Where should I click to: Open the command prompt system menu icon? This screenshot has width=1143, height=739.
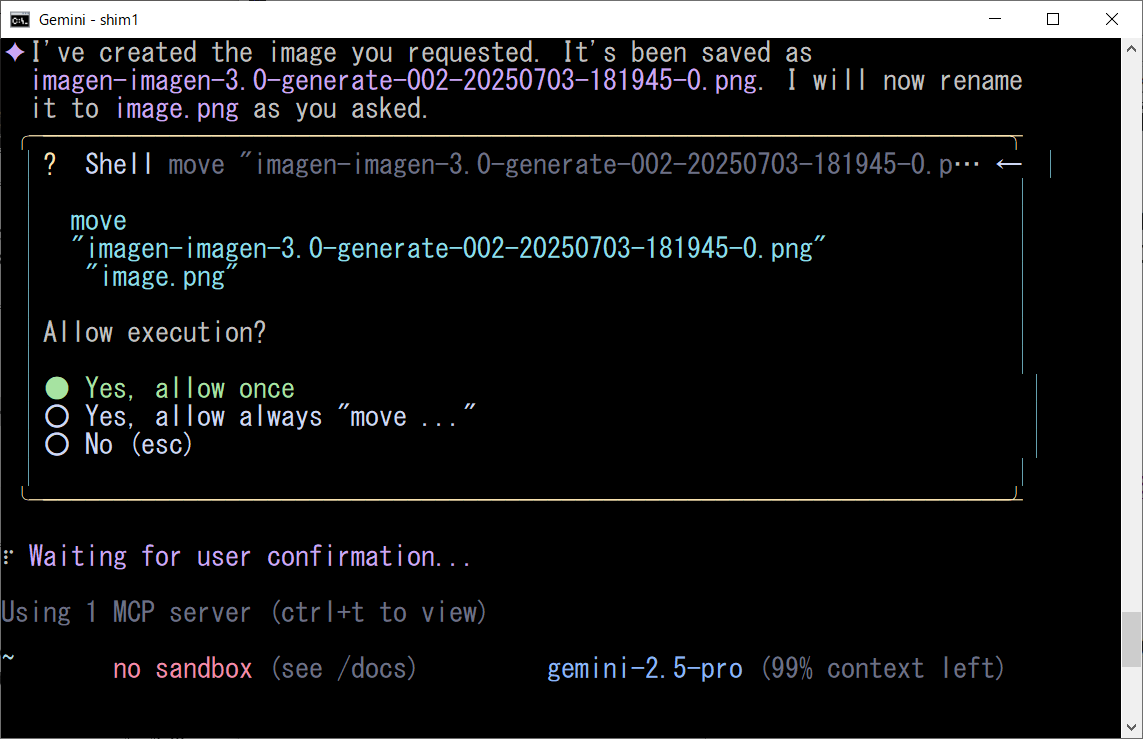tap(19, 19)
